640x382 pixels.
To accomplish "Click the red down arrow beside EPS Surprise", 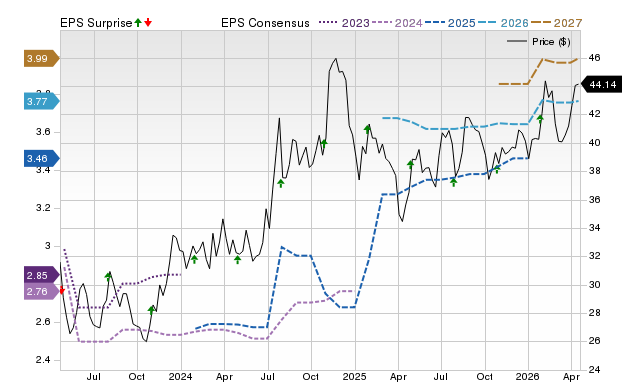I will 148,23.
